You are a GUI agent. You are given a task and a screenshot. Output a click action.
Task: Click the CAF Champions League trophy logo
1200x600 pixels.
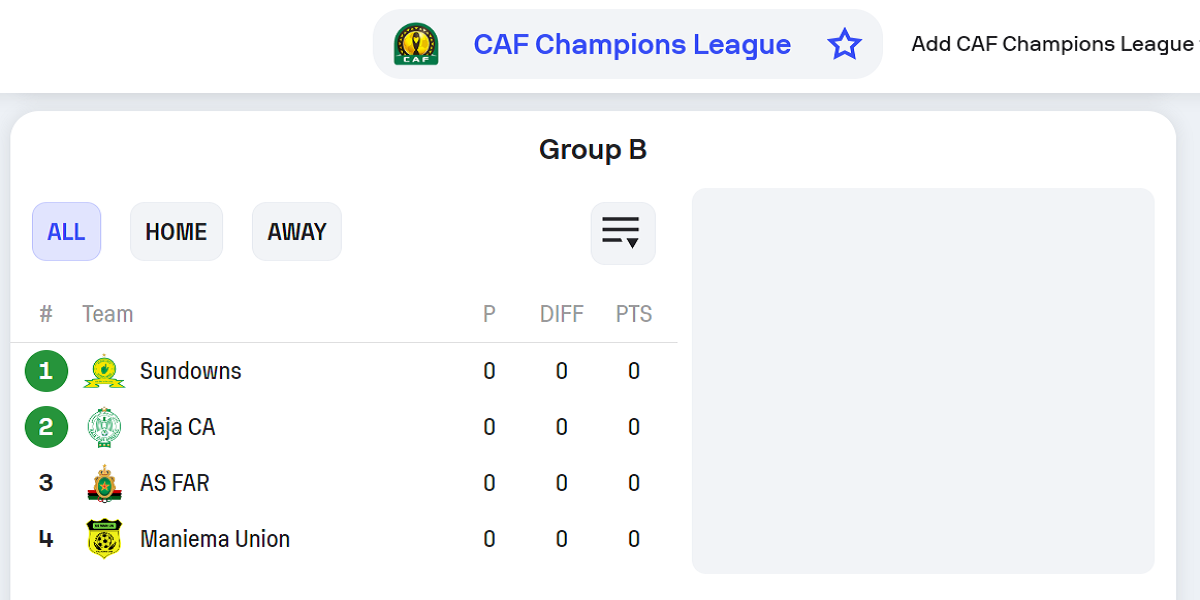tap(416, 44)
